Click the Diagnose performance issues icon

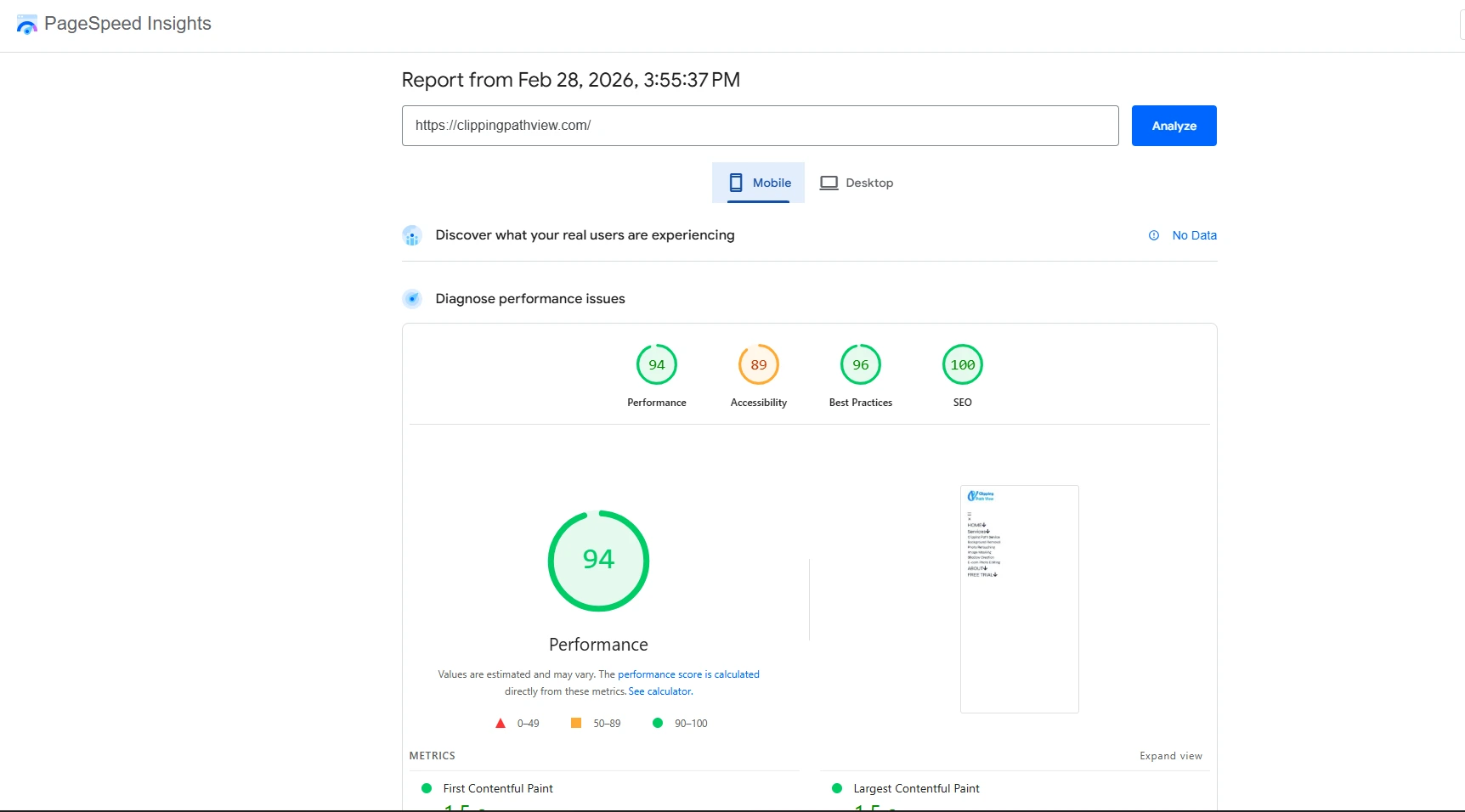pos(412,299)
